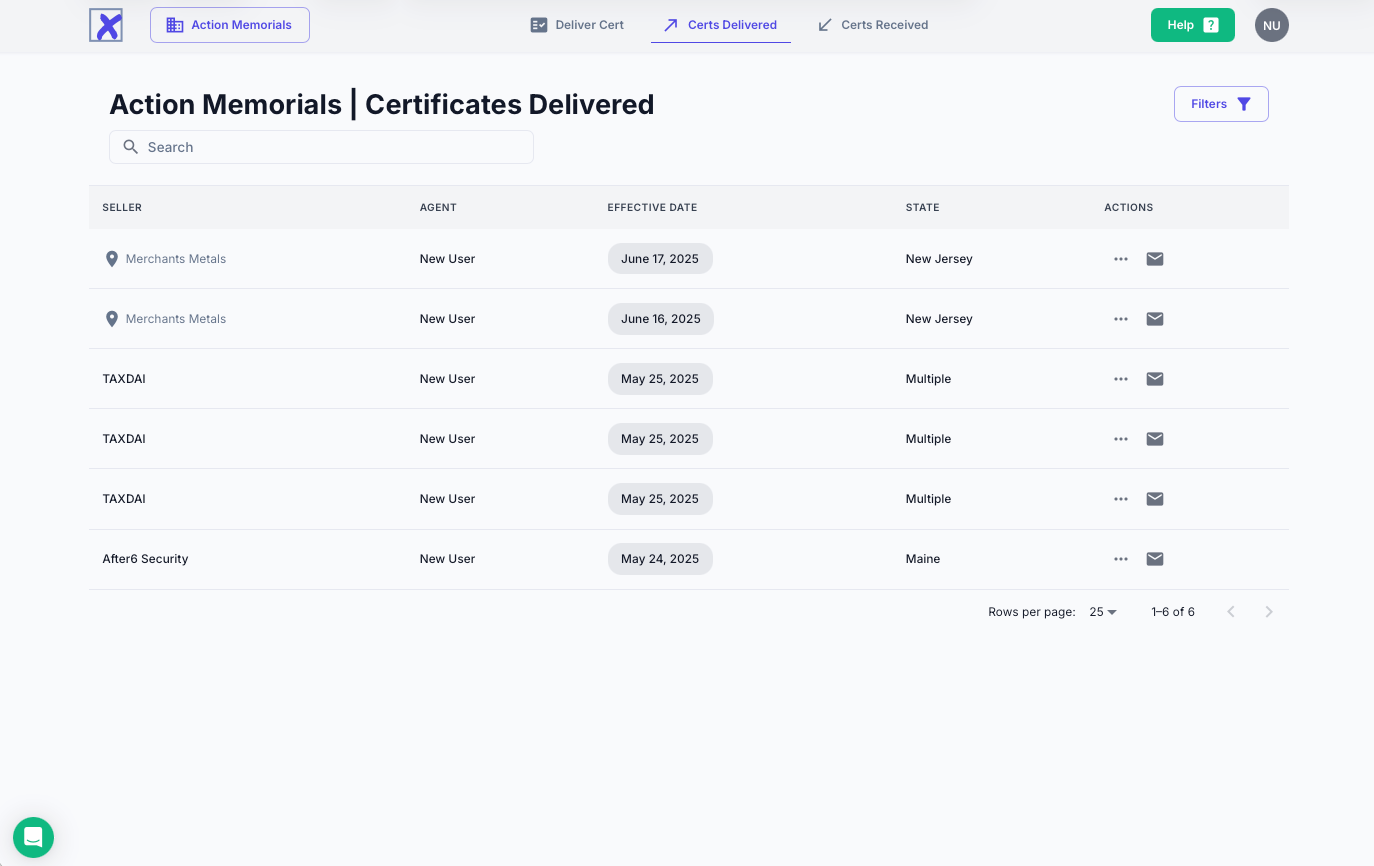Screen dimensions: 1374x866
Task: Click the envelope icon in the June 17 row
Action: pos(1154,259)
